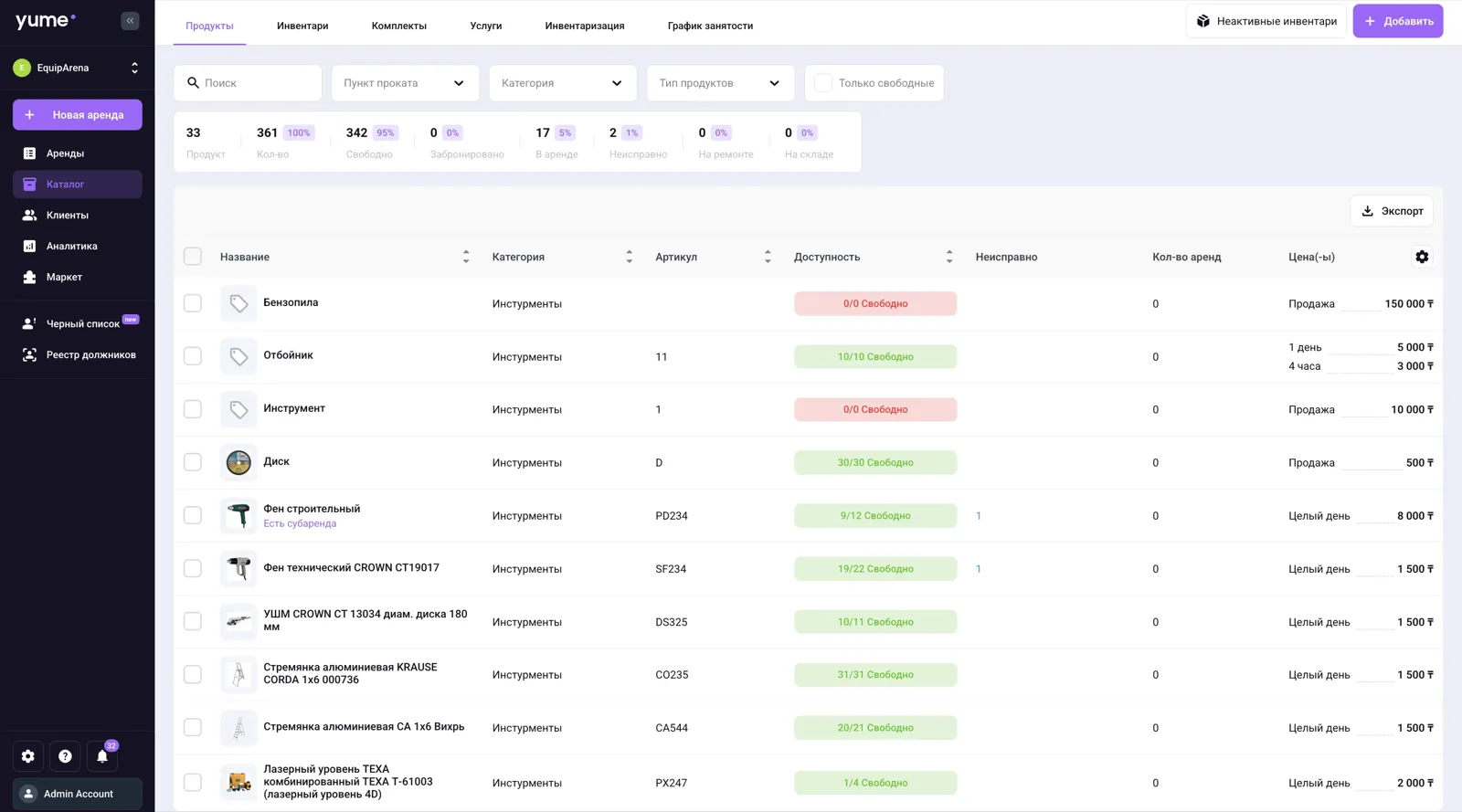Open settings gear in sidebar bottom

click(28, 756)
